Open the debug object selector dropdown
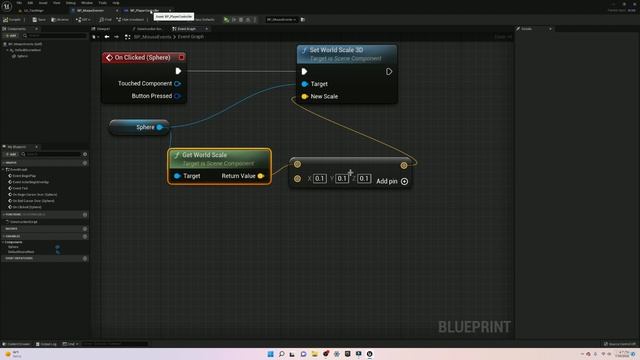This screenshot has width=640, height=360. [282, 20]
